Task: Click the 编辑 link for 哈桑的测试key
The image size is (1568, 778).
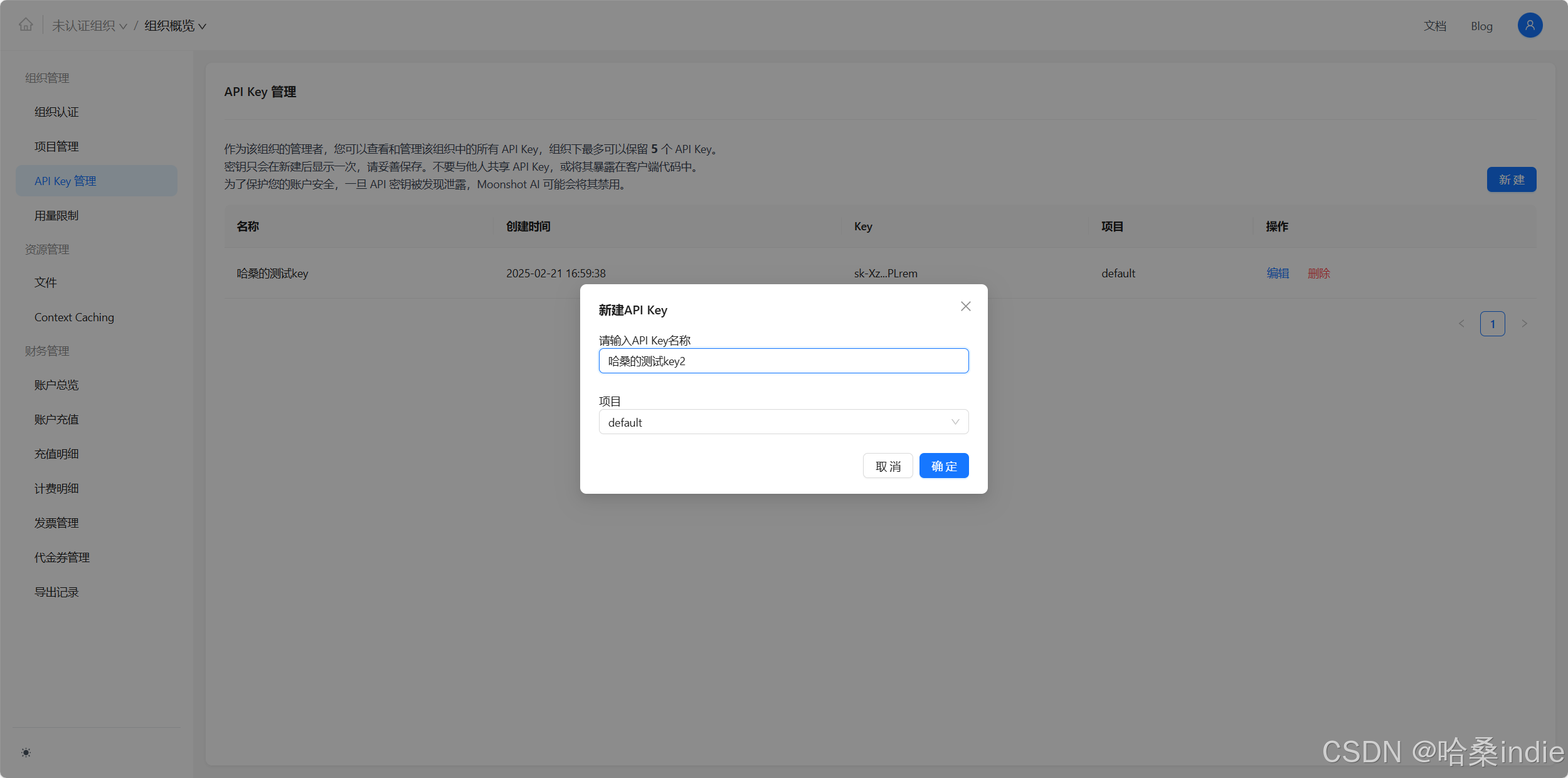Action: [x=1277, y=274]
